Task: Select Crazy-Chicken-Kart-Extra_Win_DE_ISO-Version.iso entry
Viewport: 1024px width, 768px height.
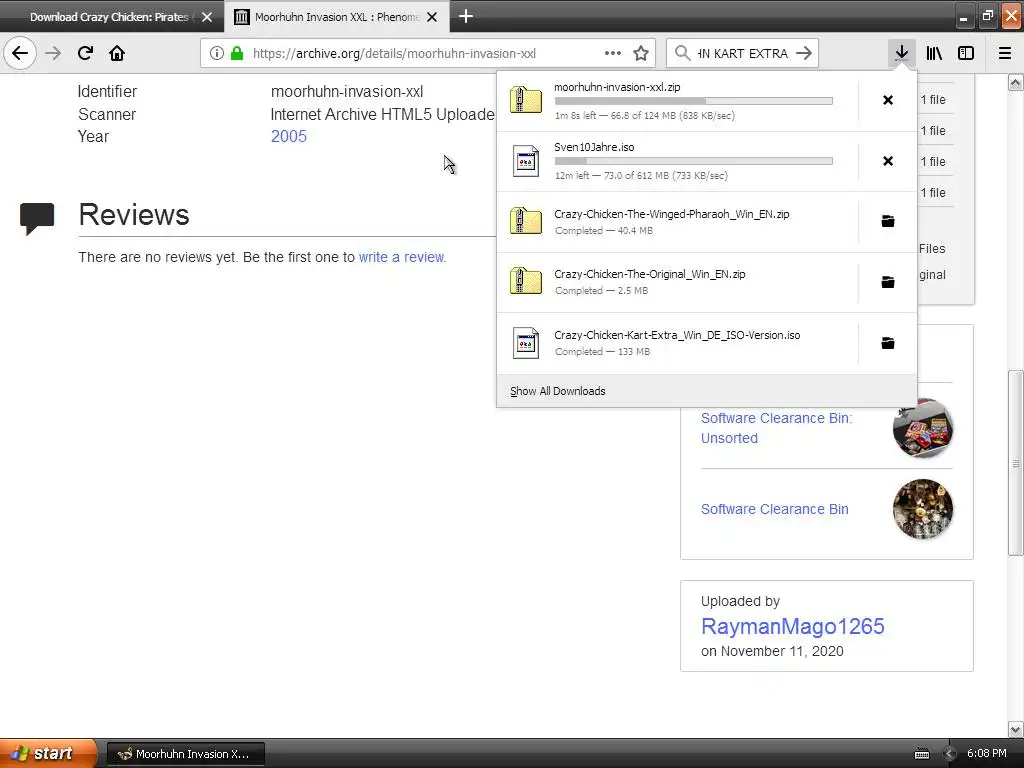Action: 677,343
